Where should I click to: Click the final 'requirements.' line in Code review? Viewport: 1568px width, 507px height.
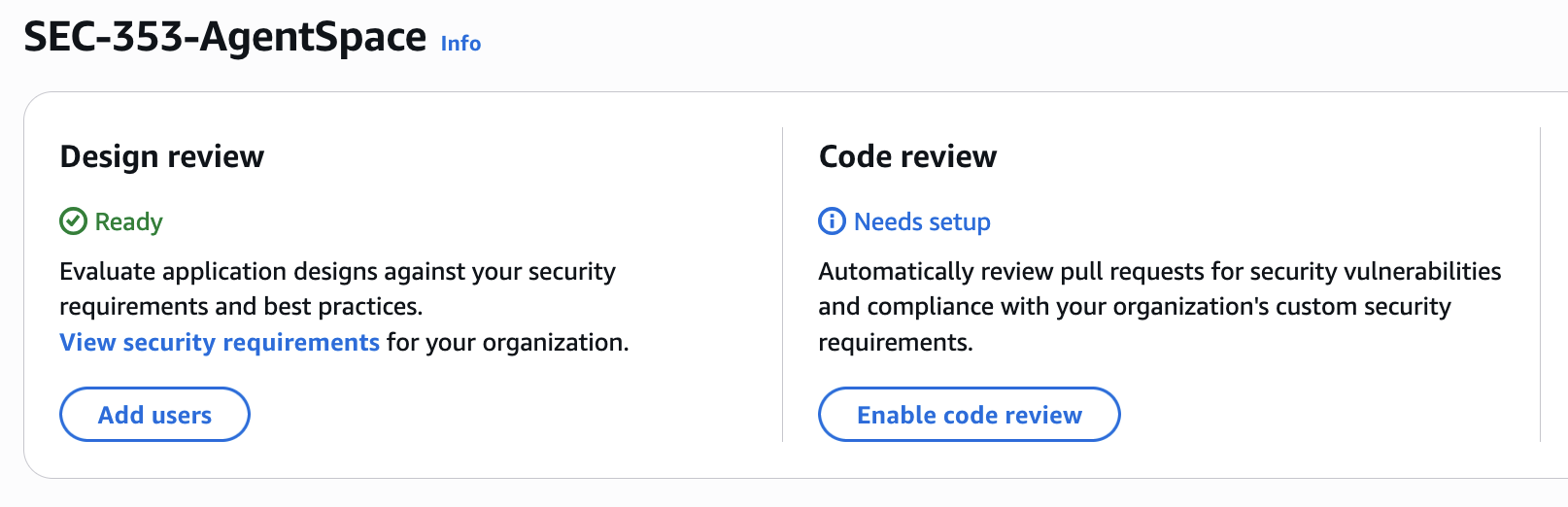click(x=895, y=342)
